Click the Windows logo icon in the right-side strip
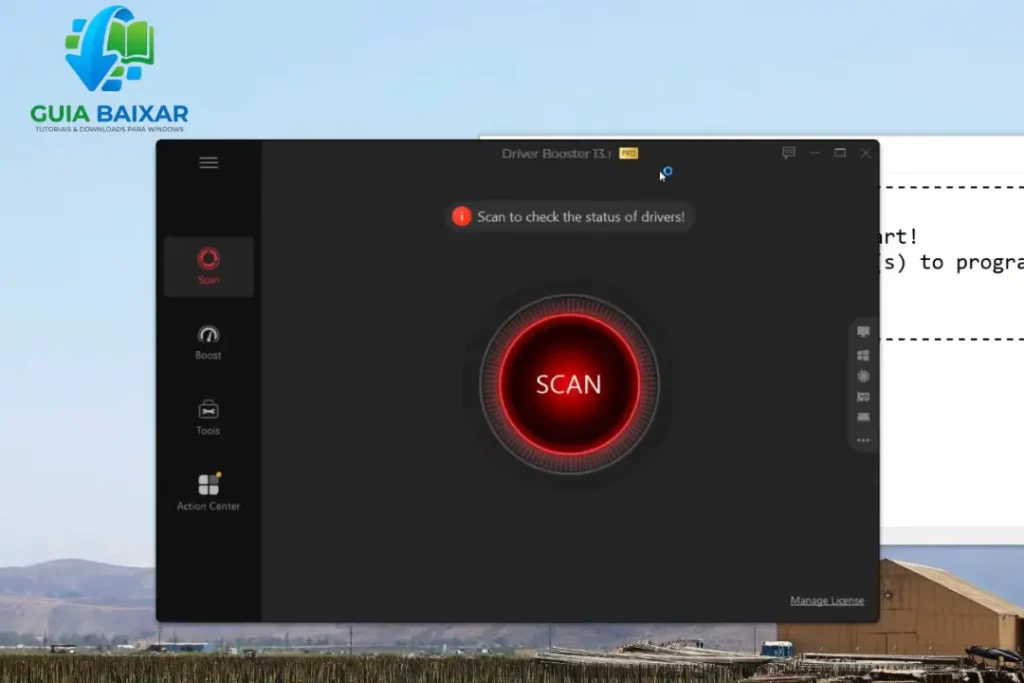Screen dimensions: 1024x683 (863, 355)
